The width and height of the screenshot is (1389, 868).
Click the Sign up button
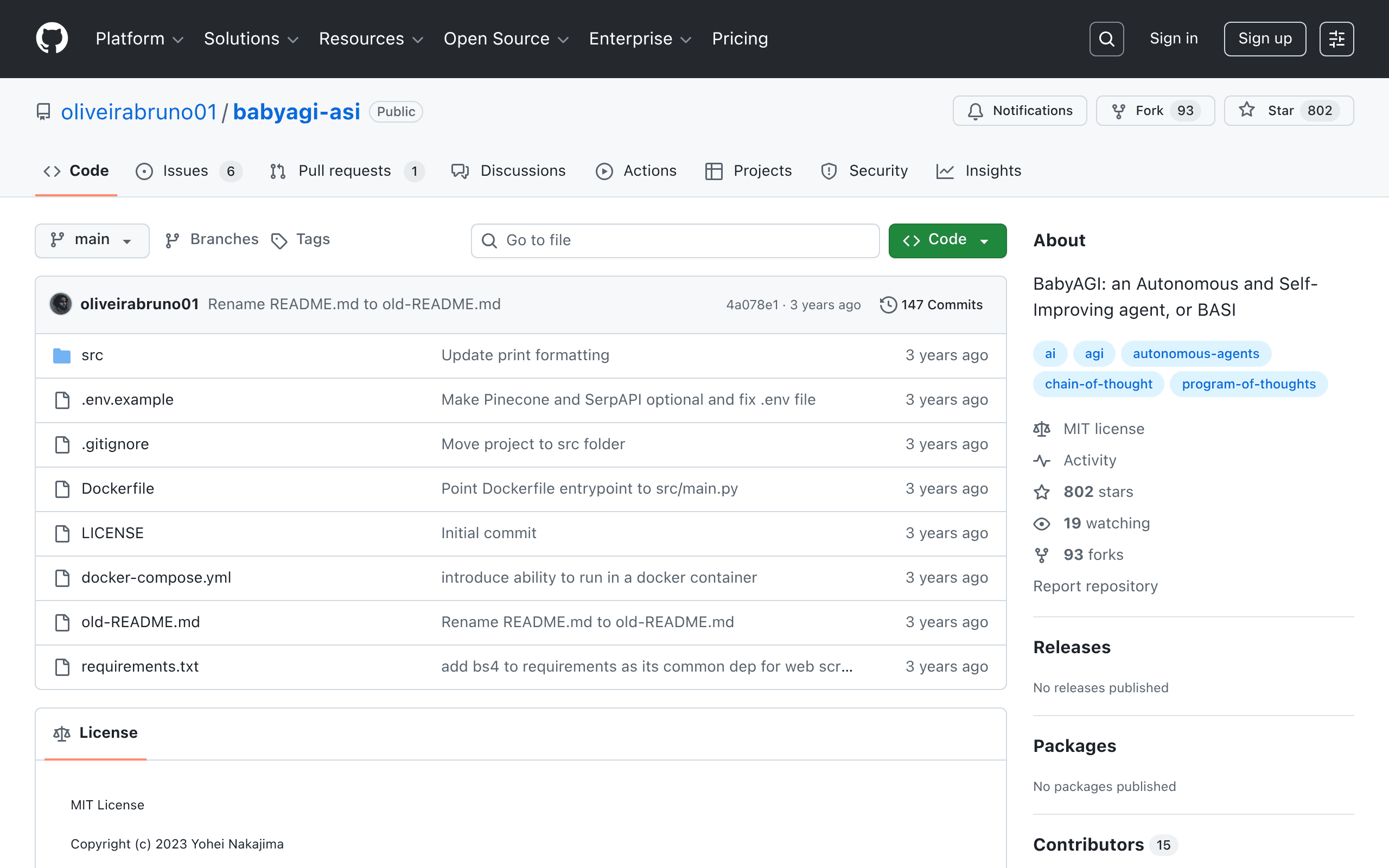[x=1264, y=39]
